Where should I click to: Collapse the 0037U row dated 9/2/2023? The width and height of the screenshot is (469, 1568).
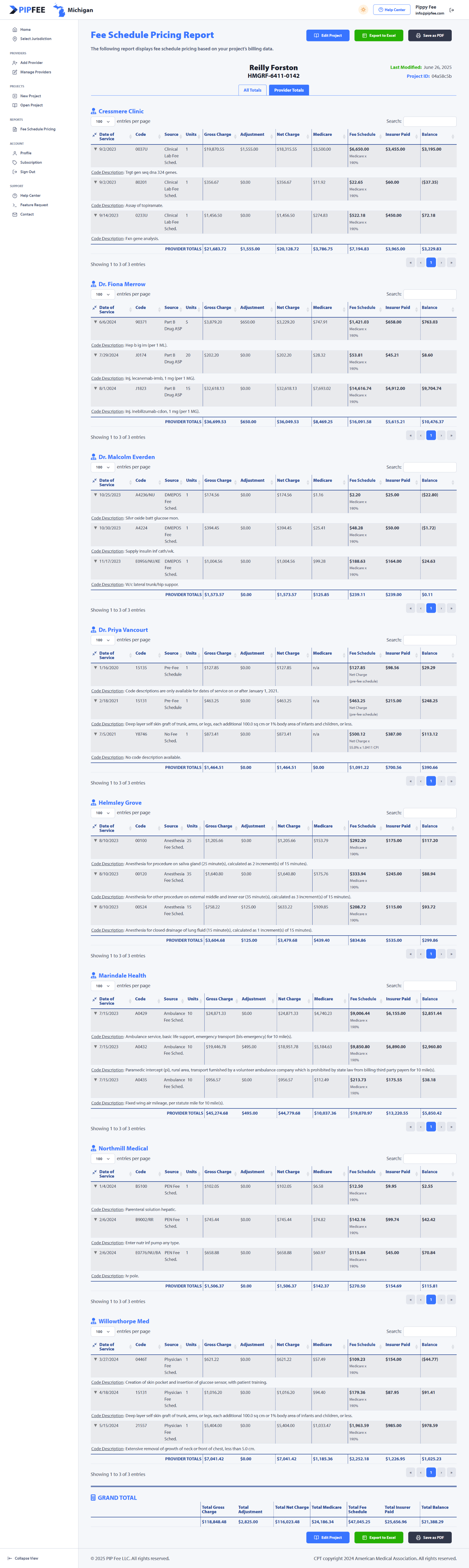point(96,149)
